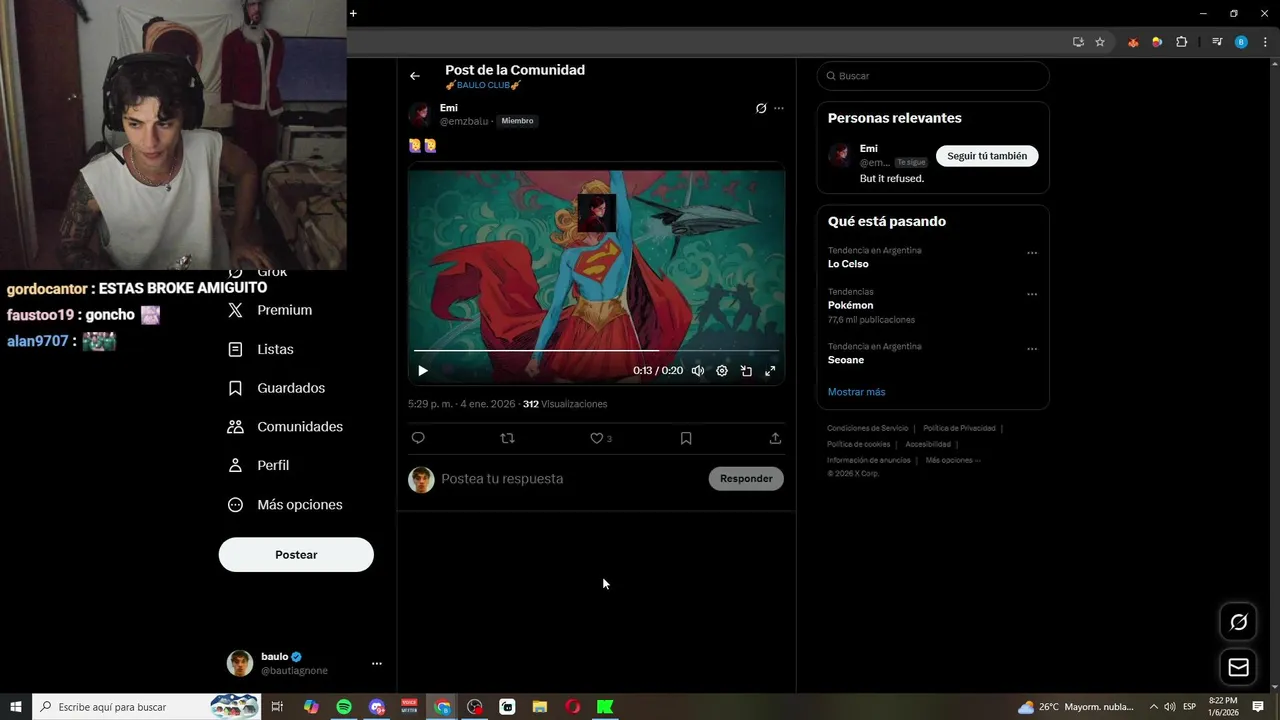
Task: Open the Windows Start menu
Action: 15,707
